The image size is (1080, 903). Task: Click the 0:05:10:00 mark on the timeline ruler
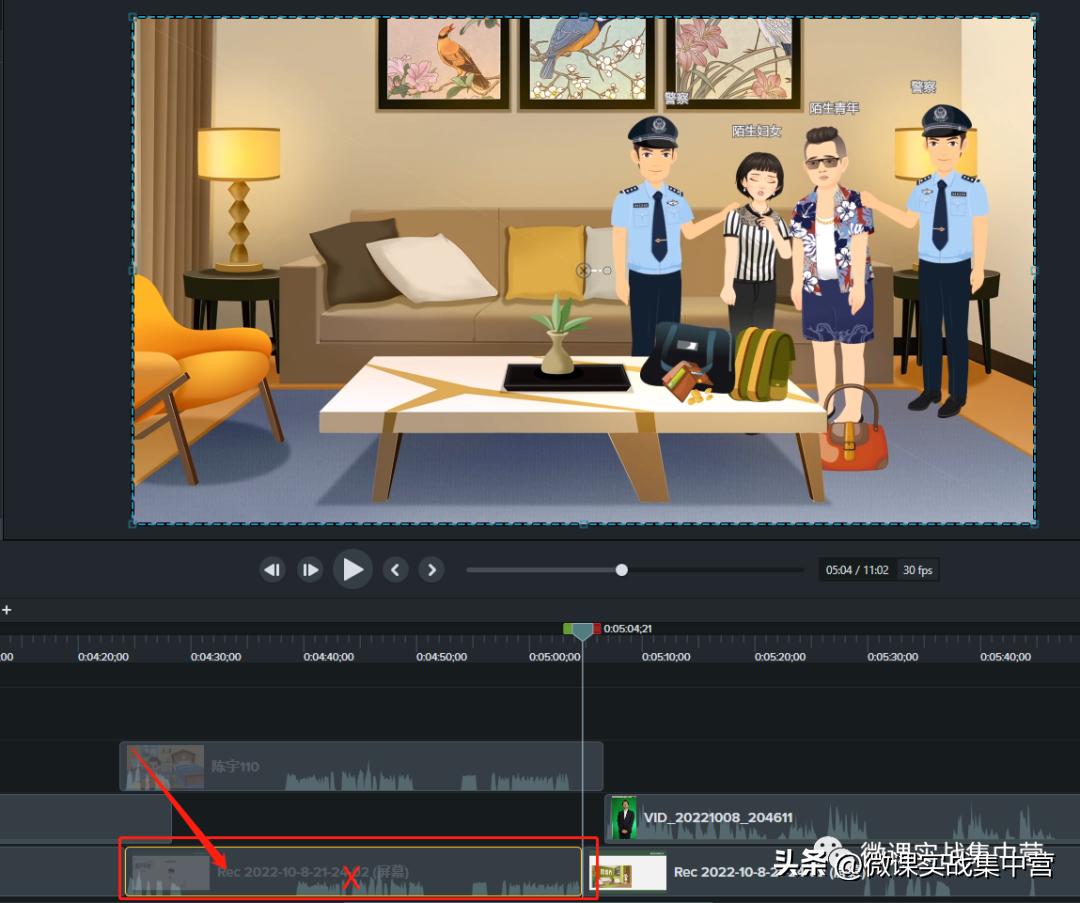point(665,657)
